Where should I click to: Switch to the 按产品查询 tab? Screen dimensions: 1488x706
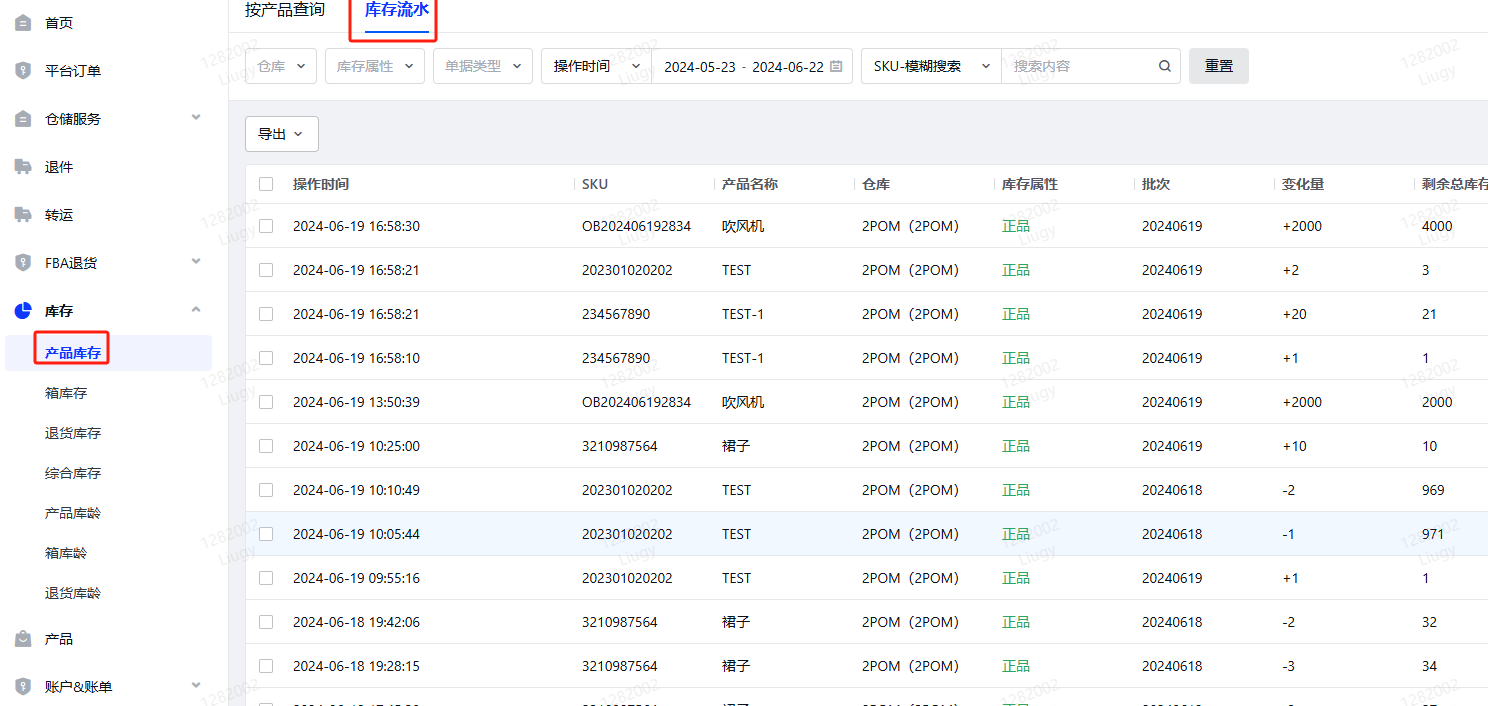pyautogui.click(x=285, y=10)
